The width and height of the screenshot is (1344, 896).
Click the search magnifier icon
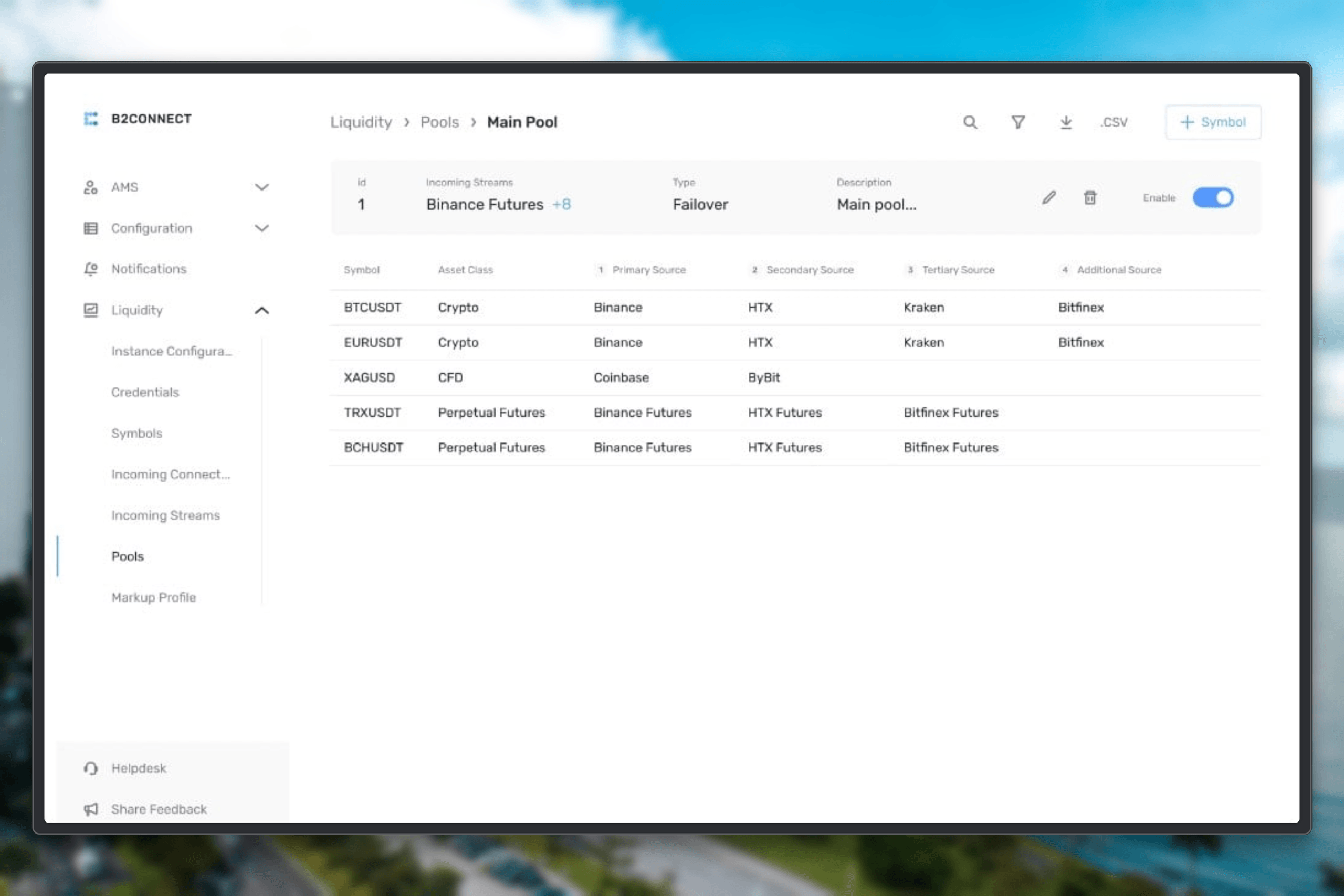tap(970, 122)
